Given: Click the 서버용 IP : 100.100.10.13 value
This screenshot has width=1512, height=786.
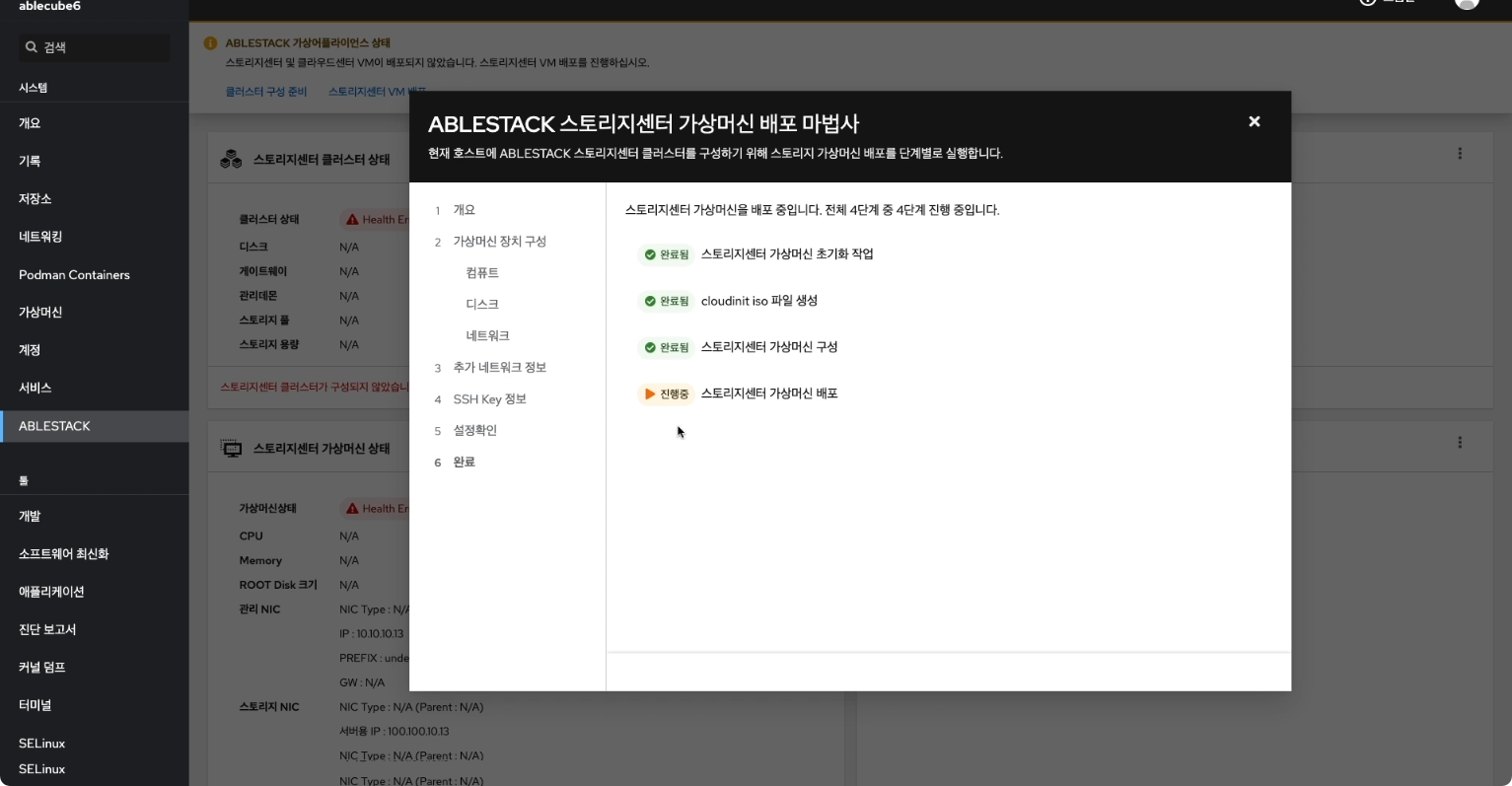Looking at the screenshot, I should (x=395, y=732).
